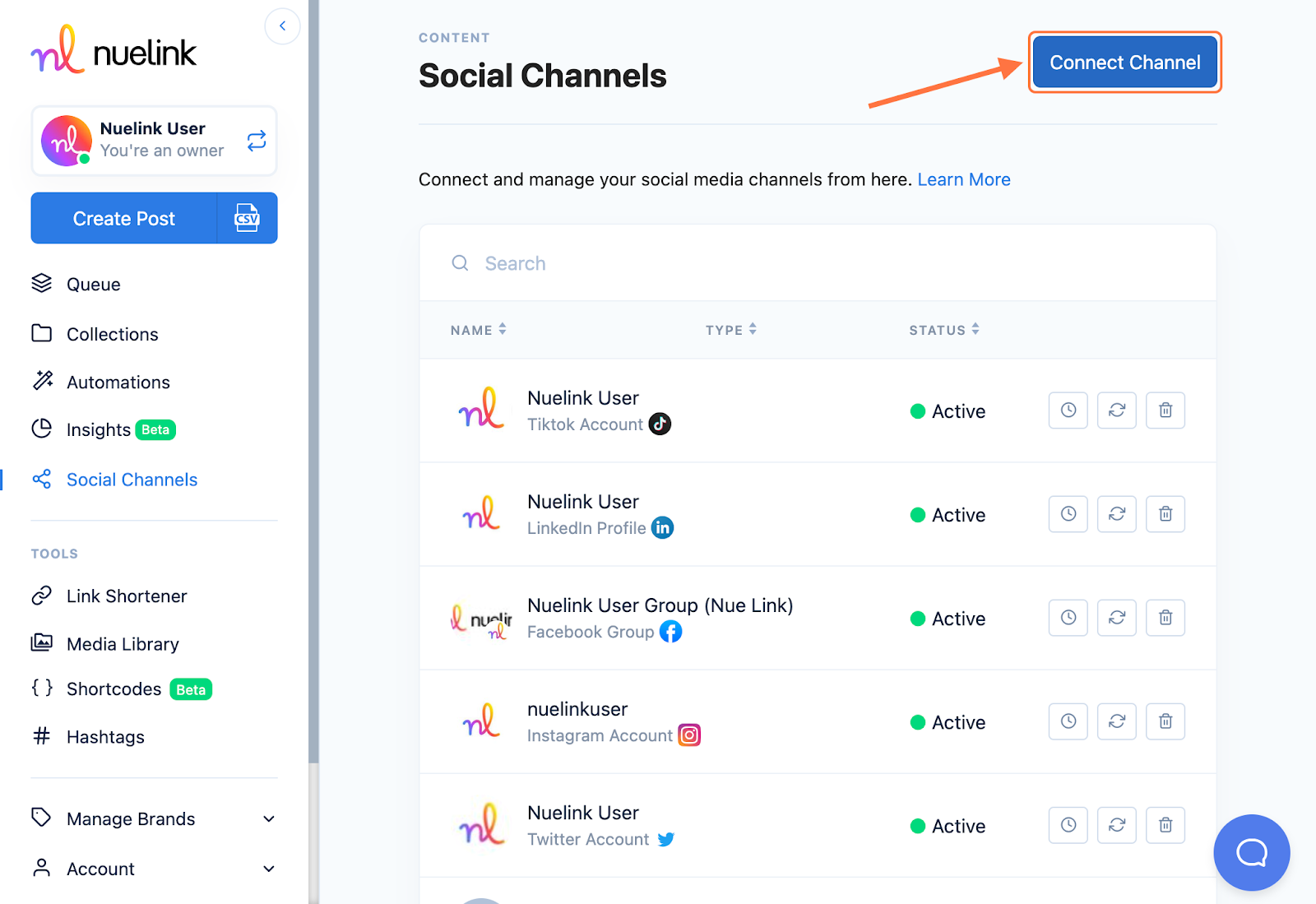The image size is (1316, 904).
Task: Click the Learn More link
Action: pos(964,179)
